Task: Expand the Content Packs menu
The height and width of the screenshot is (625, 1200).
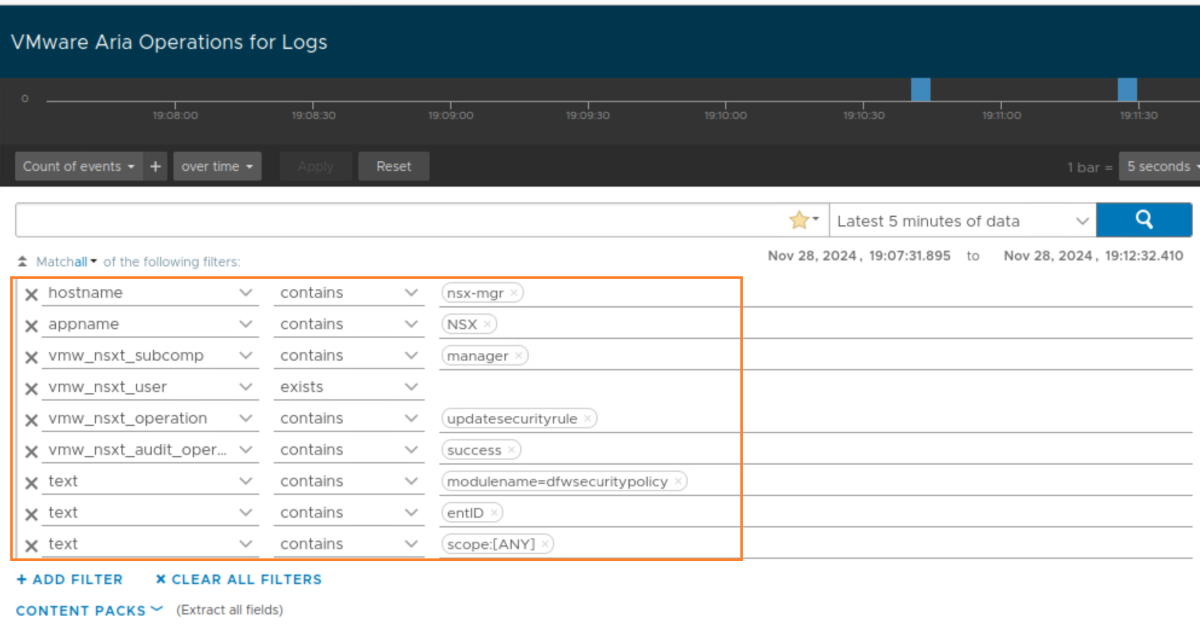Action: (89, 610)
